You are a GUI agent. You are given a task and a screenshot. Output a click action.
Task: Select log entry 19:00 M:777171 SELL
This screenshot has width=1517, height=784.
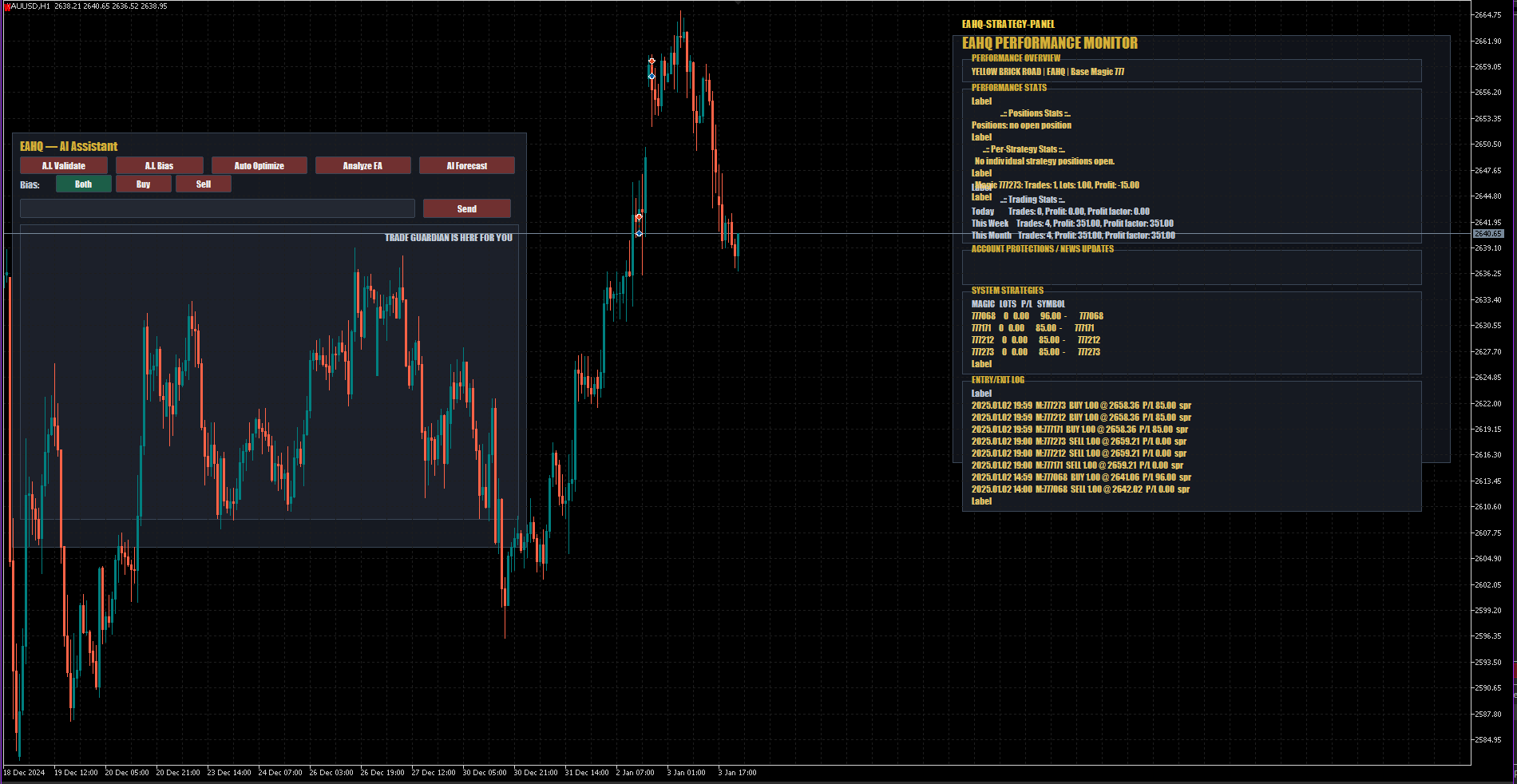pyautogui.click(x=1077, y=465)
